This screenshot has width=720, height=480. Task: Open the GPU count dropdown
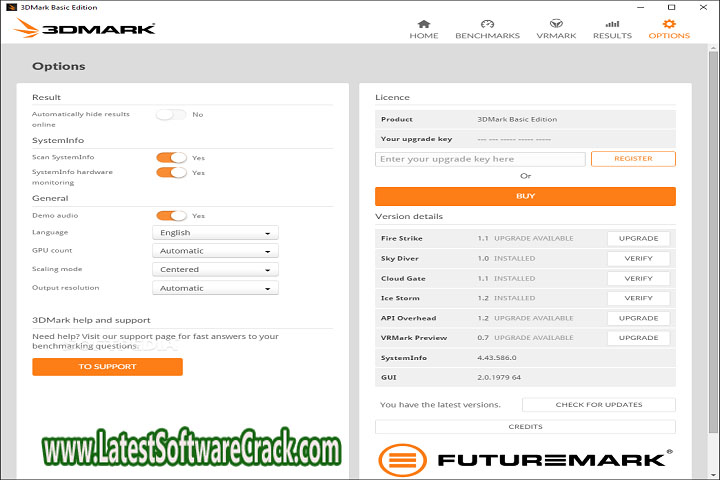tap(215, 251)
